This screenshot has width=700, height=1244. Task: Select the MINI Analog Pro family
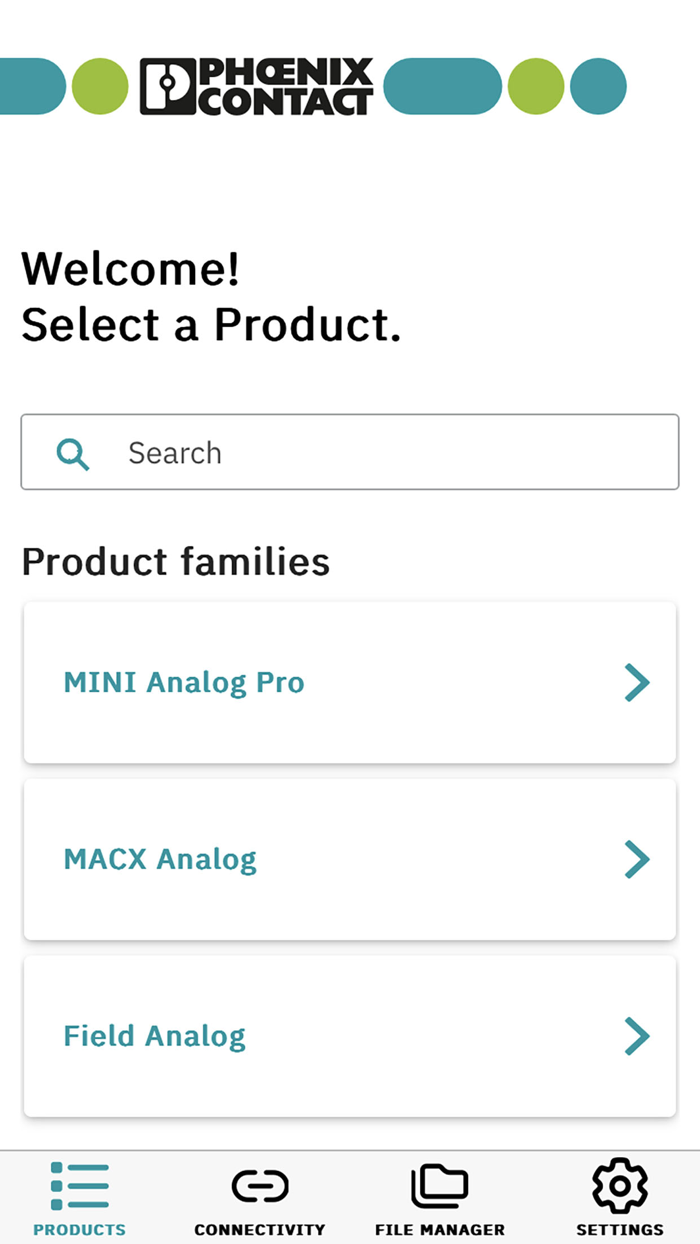(184, 683)
